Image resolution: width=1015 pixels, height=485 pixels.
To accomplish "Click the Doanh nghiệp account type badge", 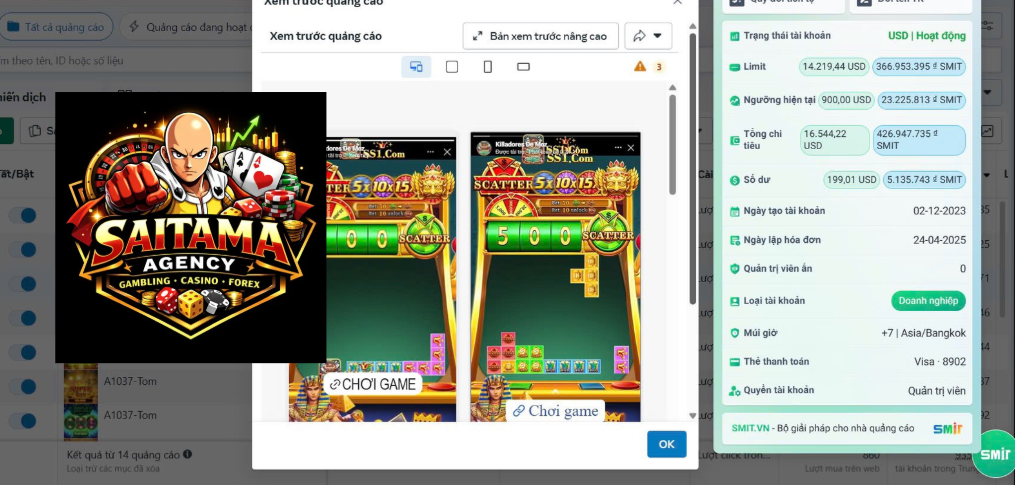I will pos(928,300).
